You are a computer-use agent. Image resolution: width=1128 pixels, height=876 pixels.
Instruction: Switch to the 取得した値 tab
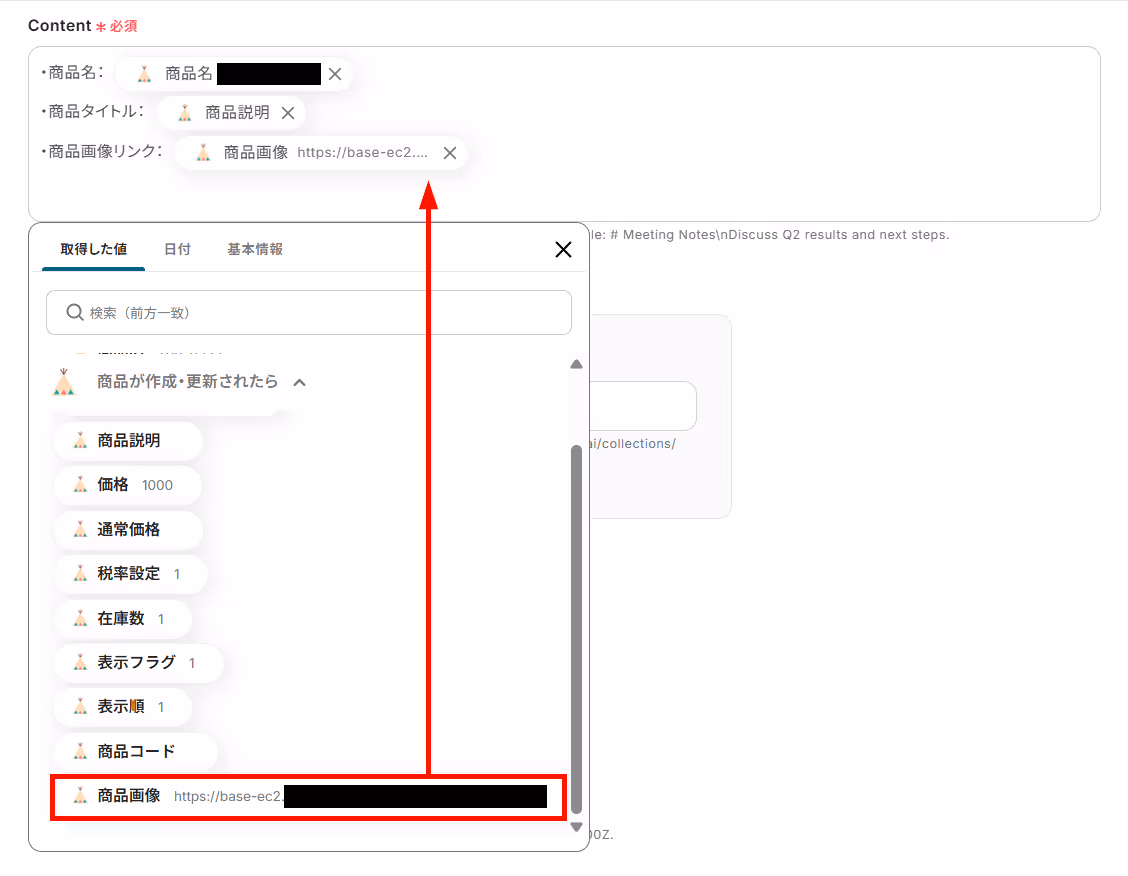coord(94,250)
